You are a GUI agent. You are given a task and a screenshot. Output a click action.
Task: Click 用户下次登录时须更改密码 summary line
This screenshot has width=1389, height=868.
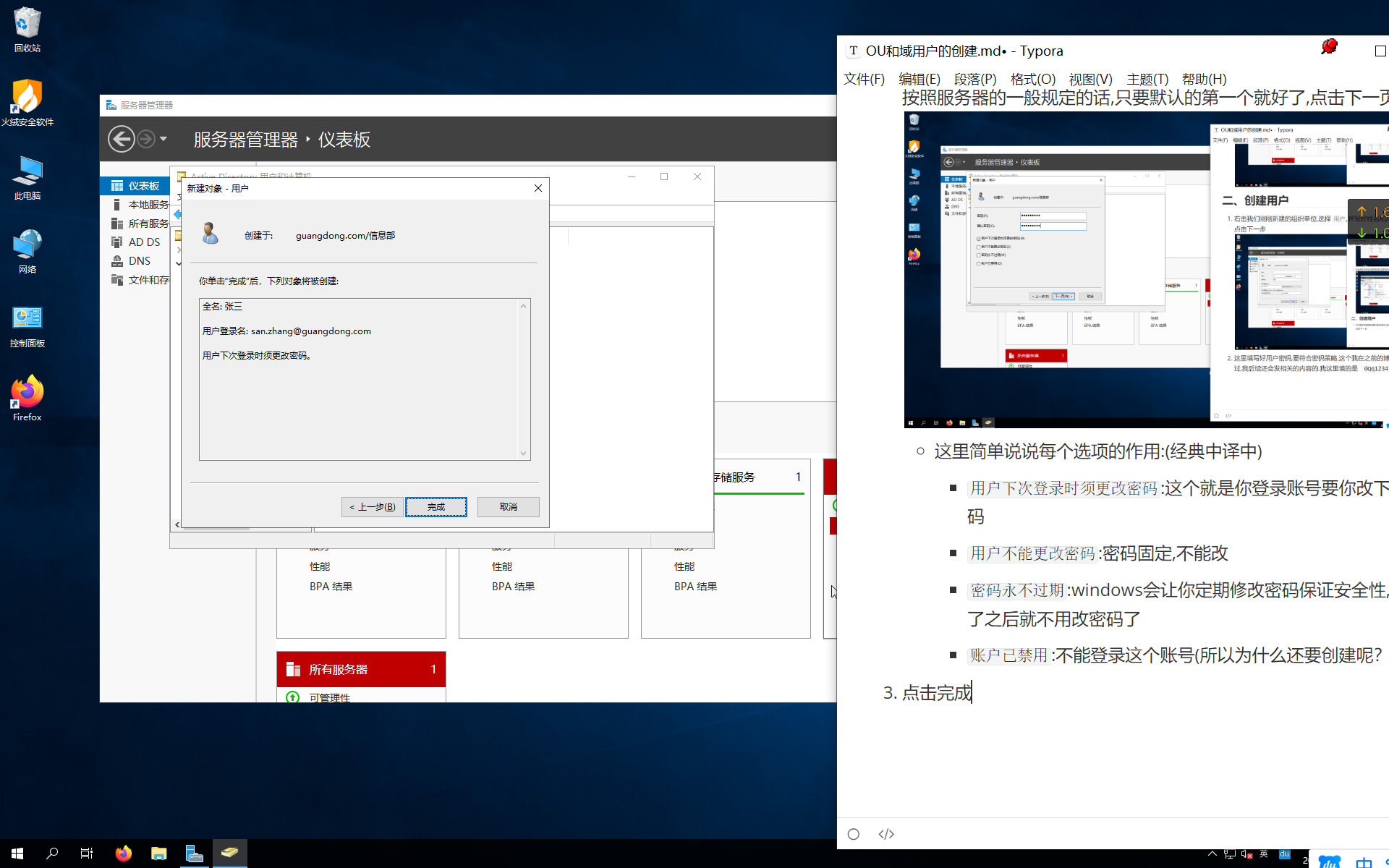[257, 356]
